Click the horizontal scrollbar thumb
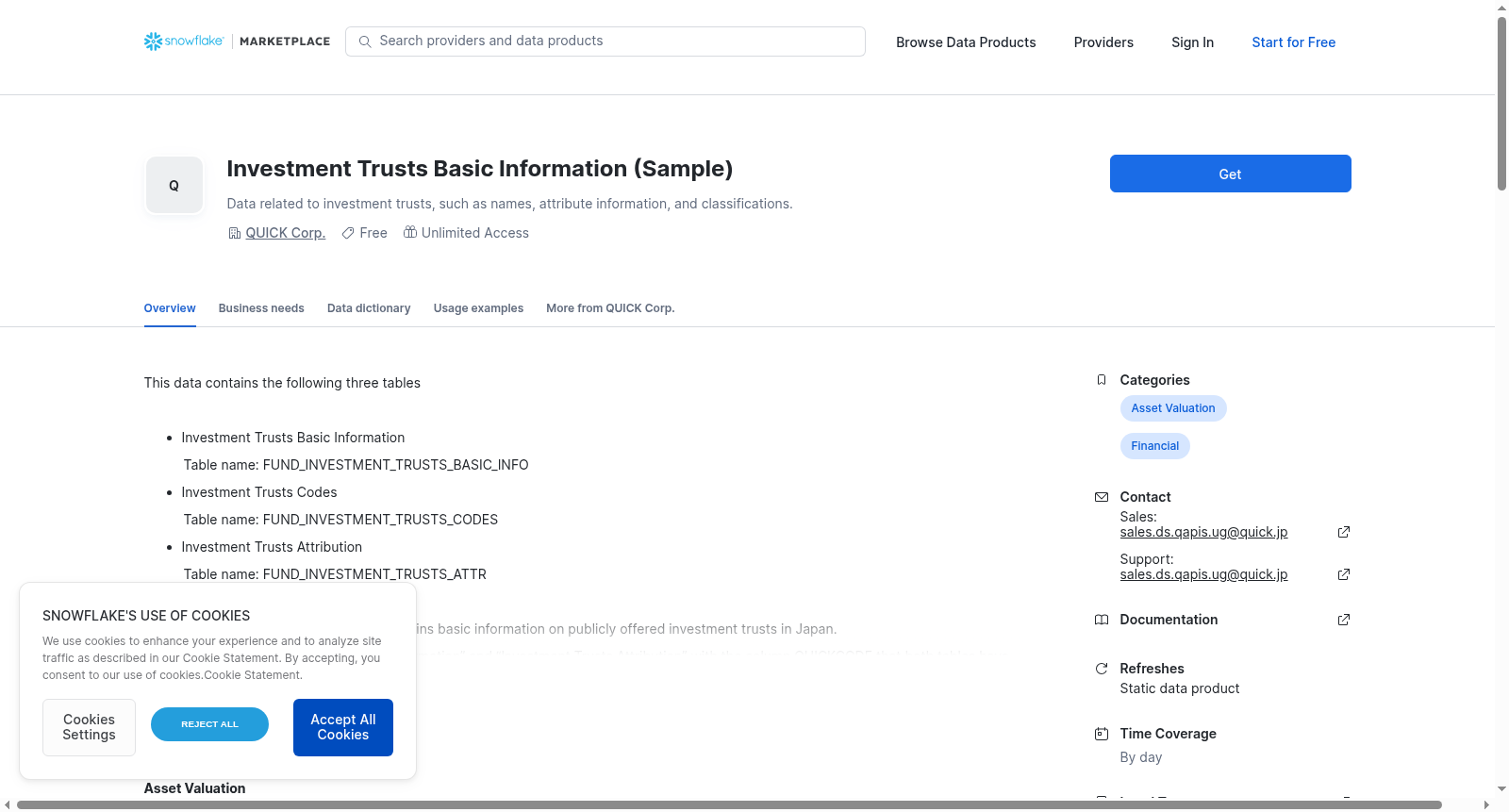 pyautogui.click(x=729, y=804)
